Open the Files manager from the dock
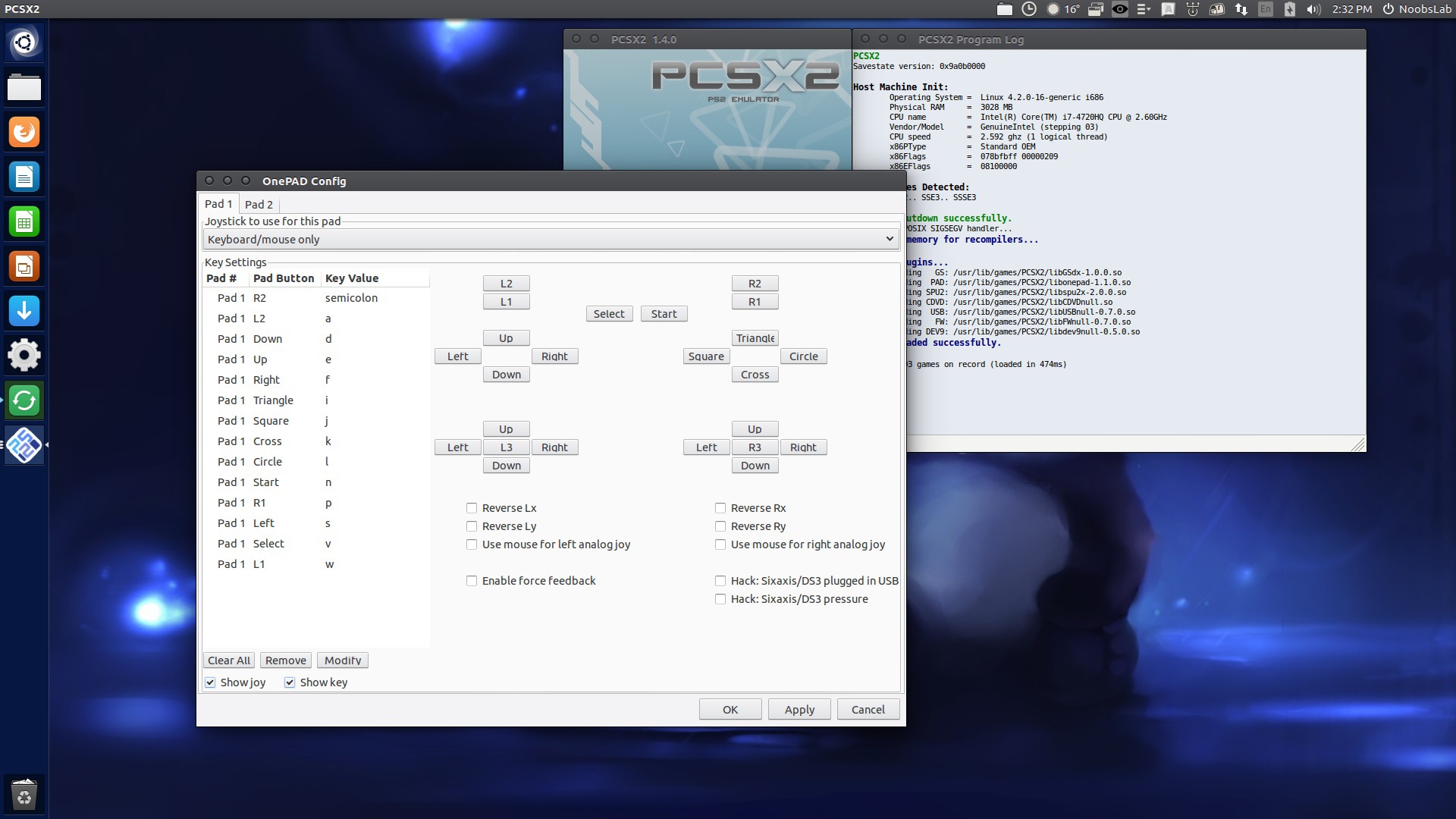This screenshot has width=1456, height=819. [24, 87]
